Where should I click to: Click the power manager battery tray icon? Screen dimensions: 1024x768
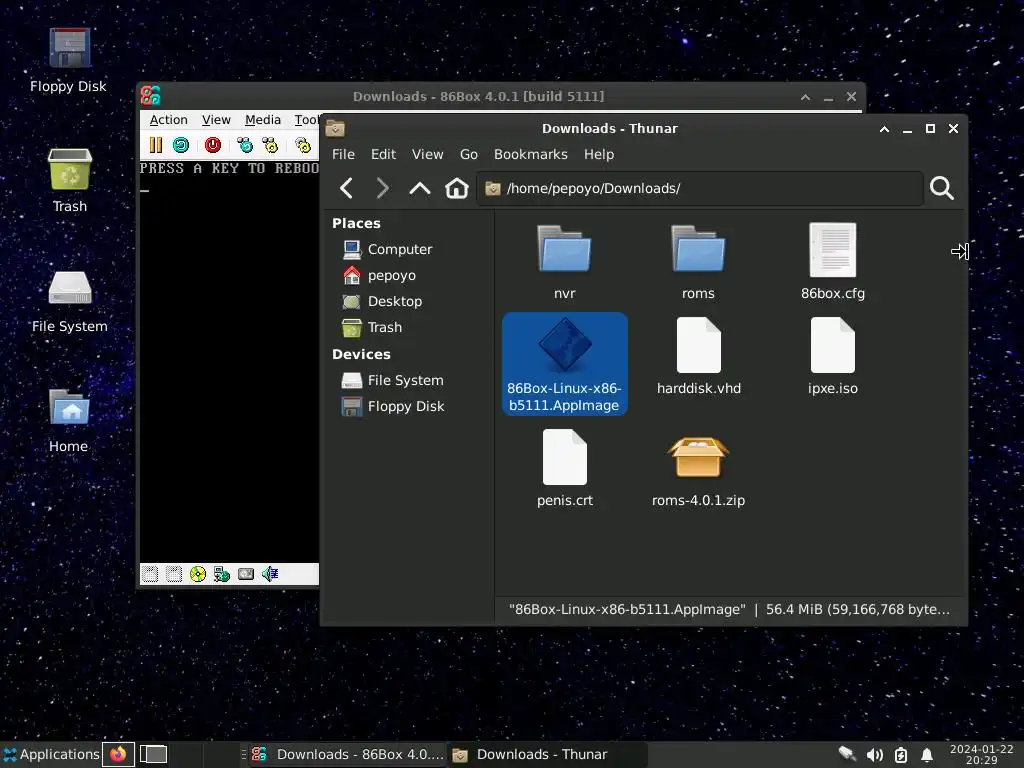click(x=901, y=756)
